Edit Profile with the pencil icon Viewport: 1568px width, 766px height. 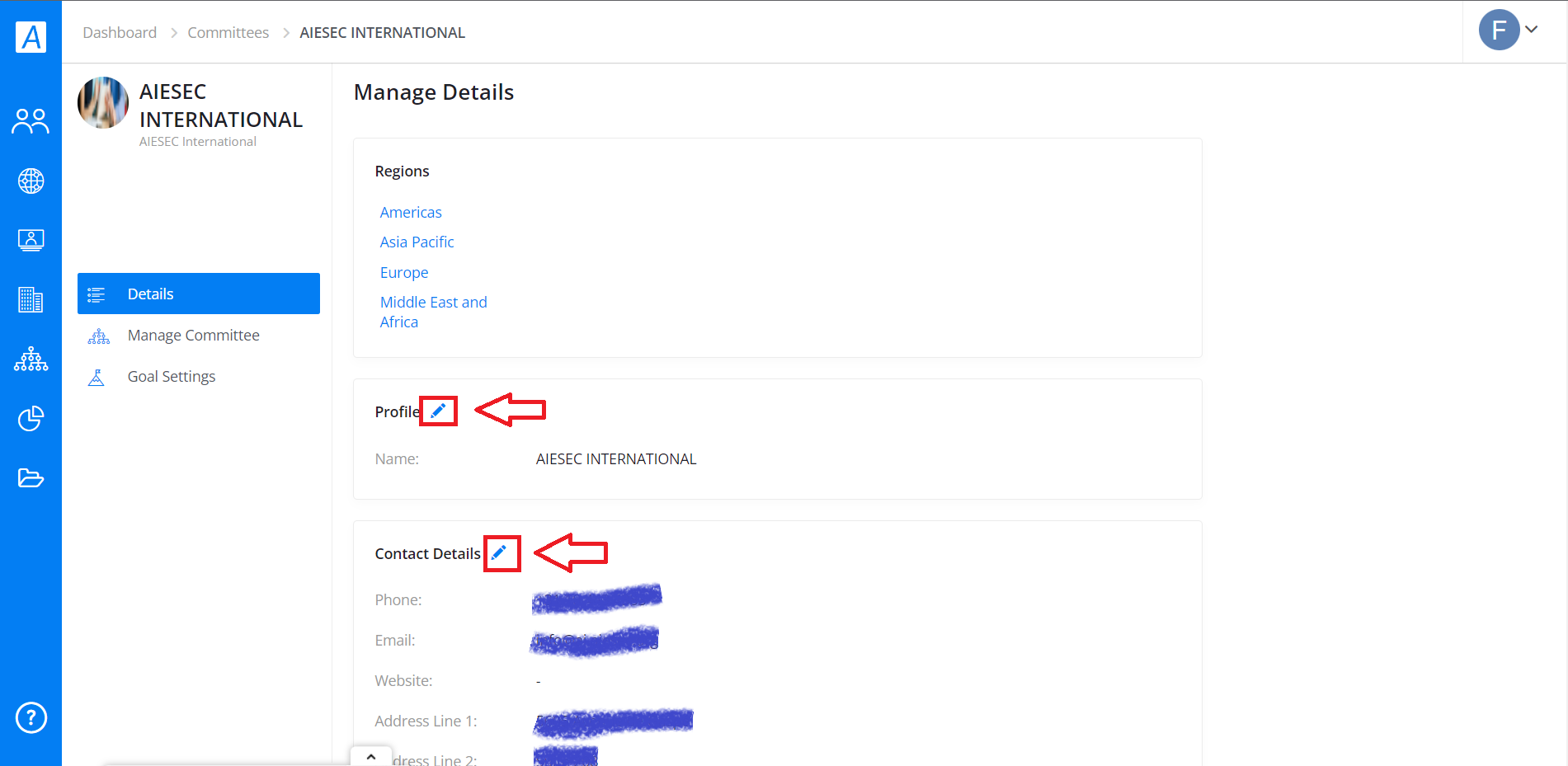[438, 411]
